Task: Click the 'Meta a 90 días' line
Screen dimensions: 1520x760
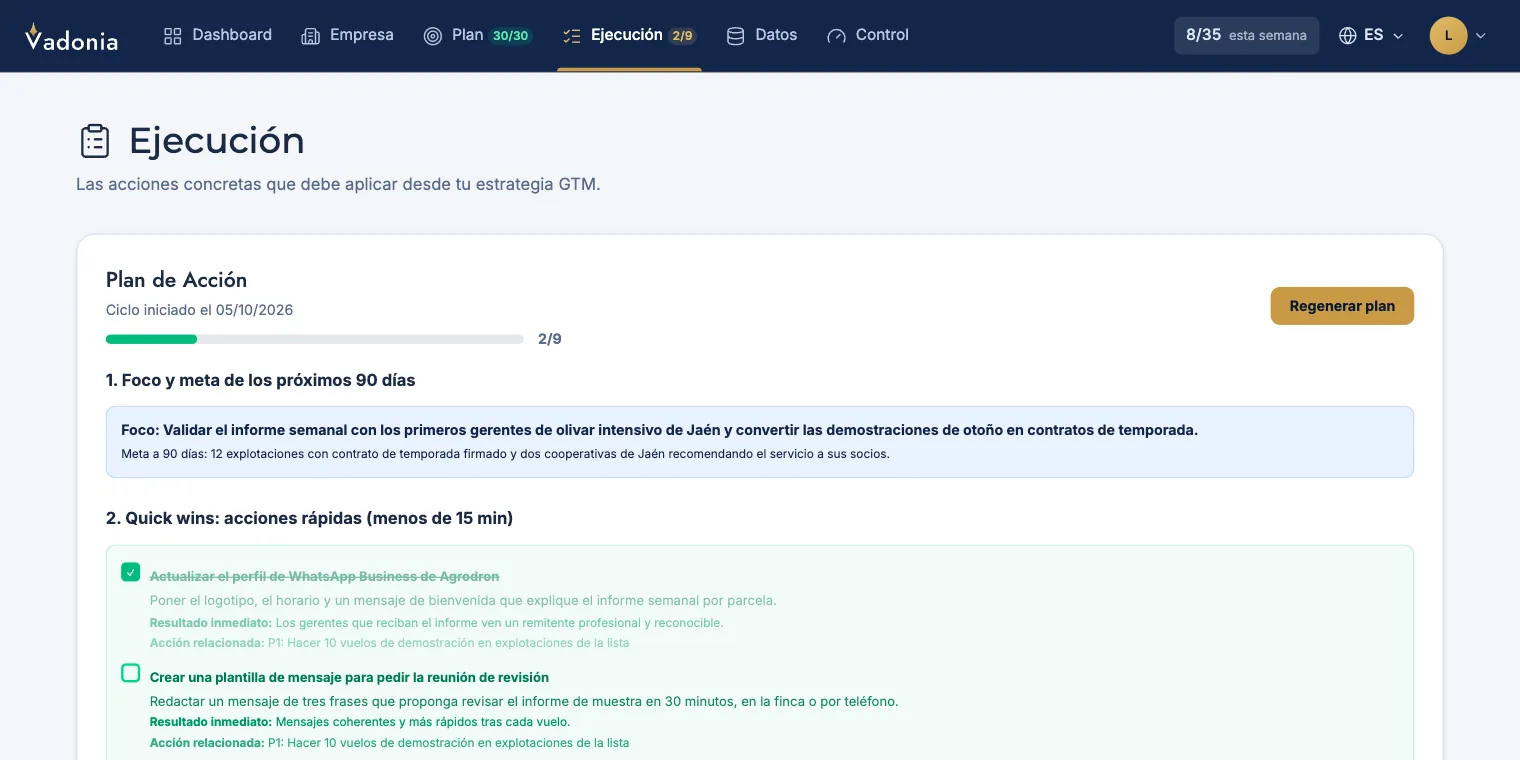Action: [x=505, y=454]
